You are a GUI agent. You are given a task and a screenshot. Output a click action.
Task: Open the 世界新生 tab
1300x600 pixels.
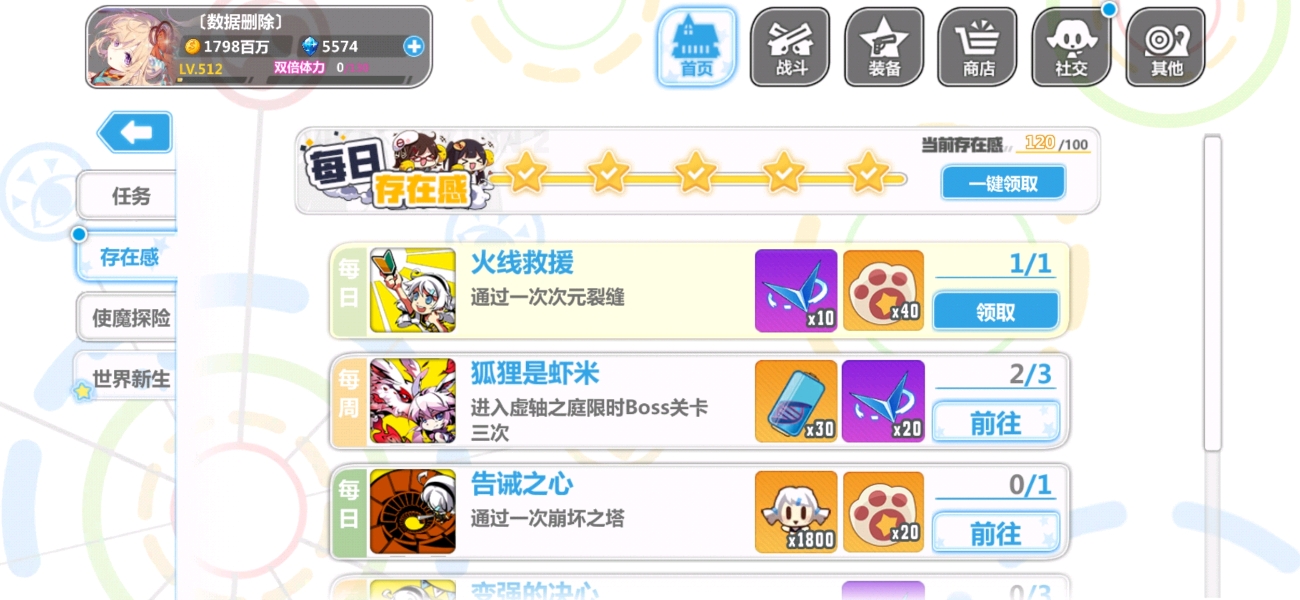click(x=127, y=379)
